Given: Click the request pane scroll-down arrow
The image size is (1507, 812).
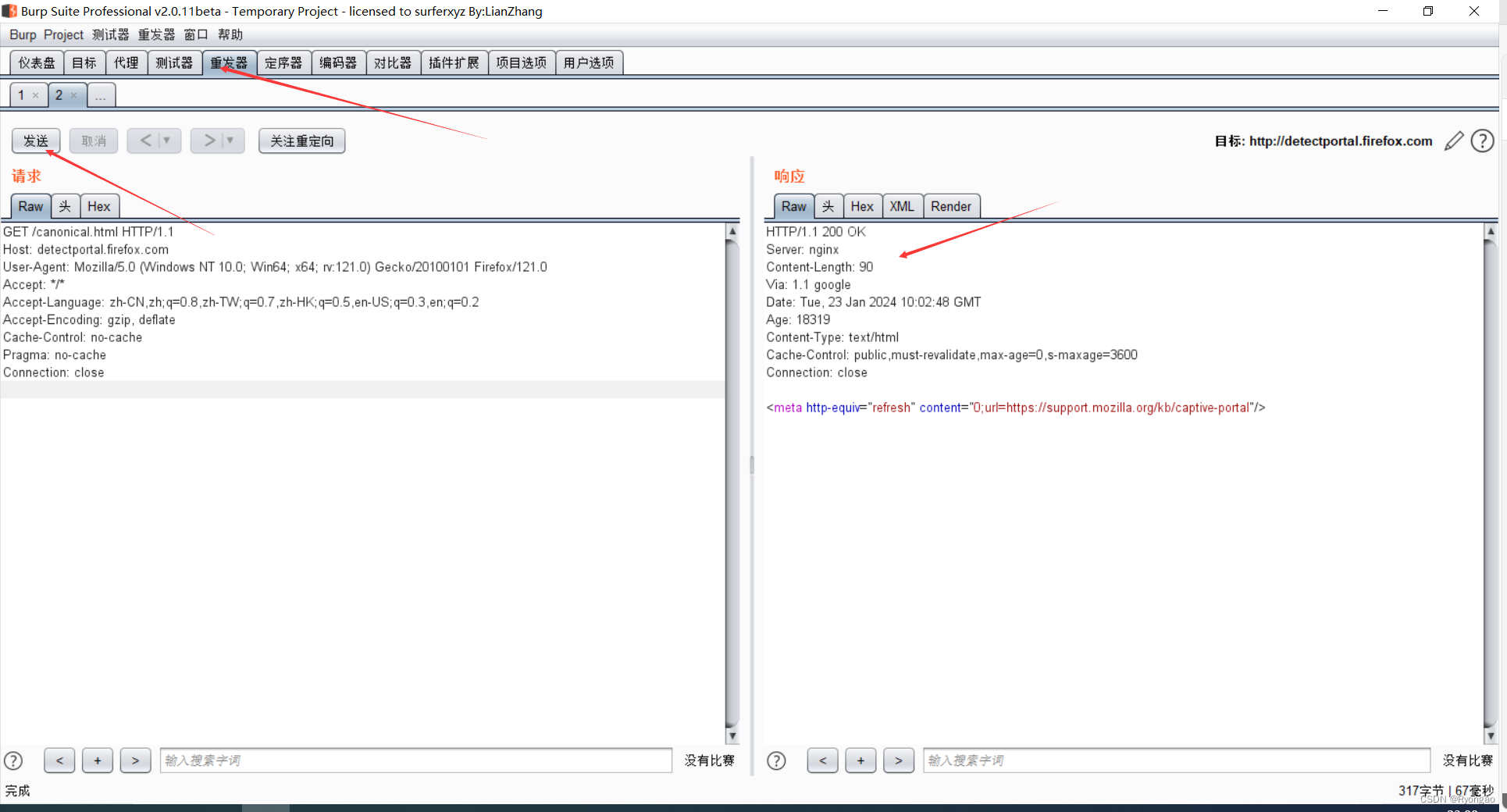Looking at the screenshot, I should pos(732,735).
